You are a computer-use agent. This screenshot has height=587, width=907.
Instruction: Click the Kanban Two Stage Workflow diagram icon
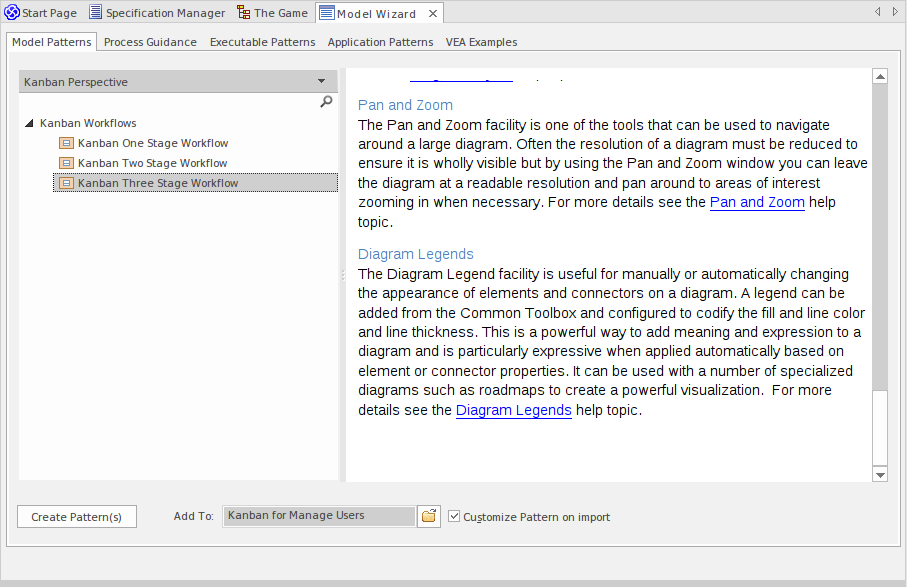point(66,163)
